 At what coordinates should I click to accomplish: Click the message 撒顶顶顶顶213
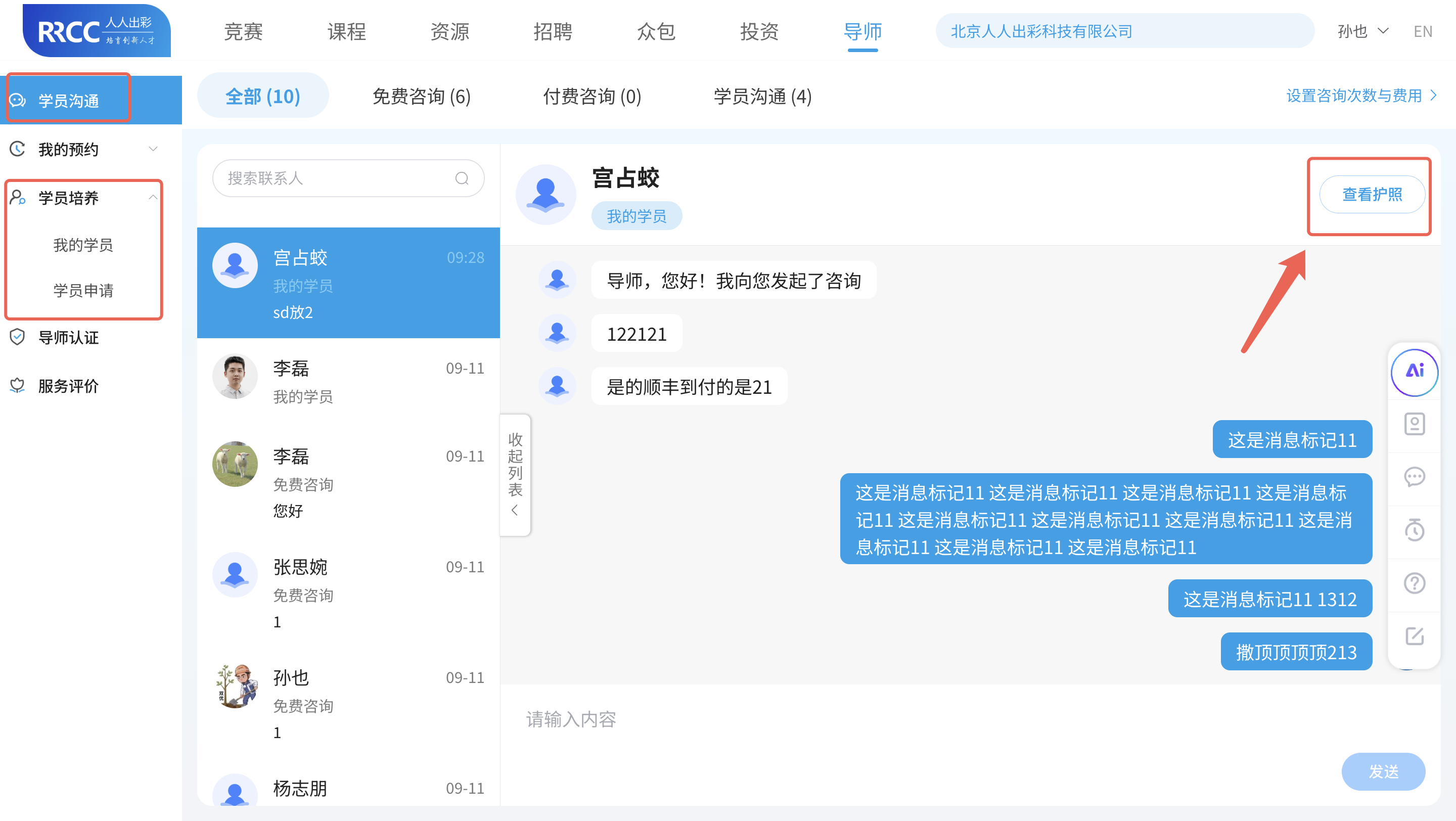pos(1296,652)
